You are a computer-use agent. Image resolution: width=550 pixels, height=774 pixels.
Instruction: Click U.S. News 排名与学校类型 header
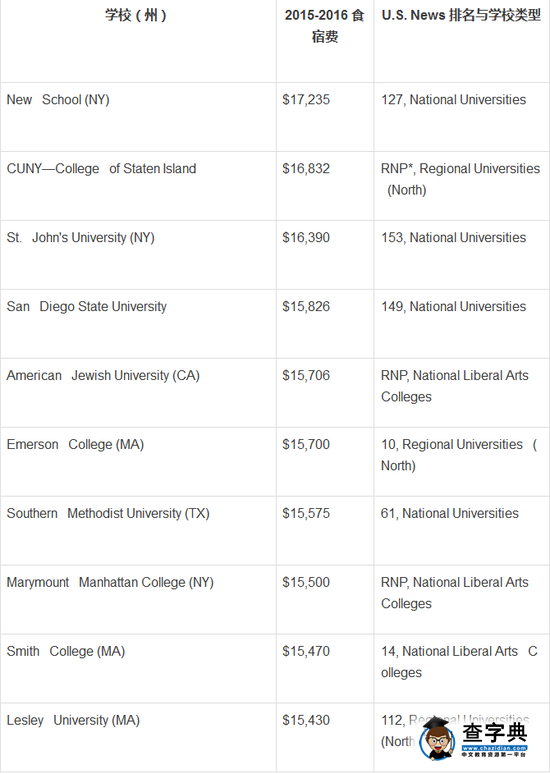pyautogui.click(x=461, y=15)
